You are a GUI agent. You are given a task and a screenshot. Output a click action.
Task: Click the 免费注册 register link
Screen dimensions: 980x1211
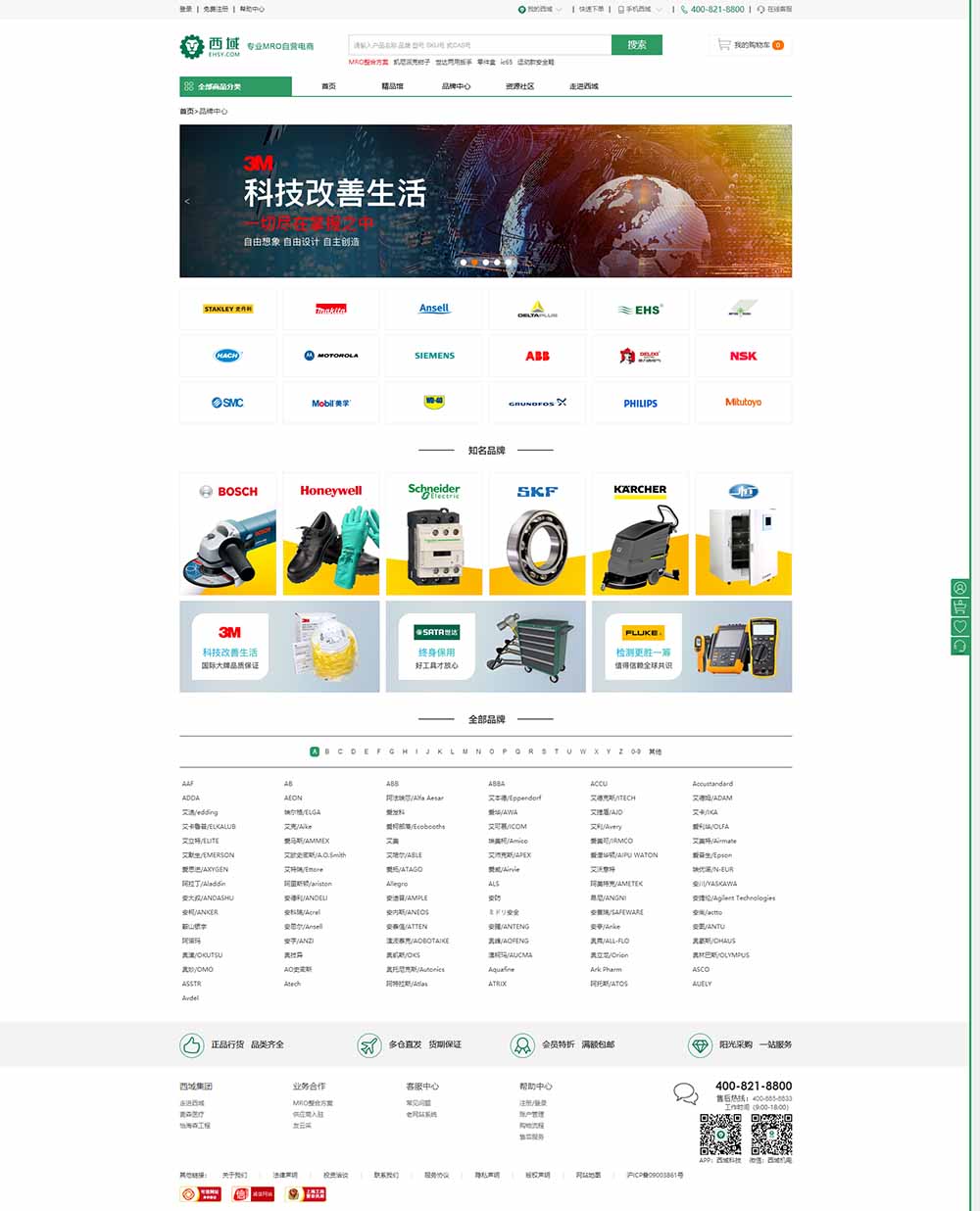pyautogui.click(x=216, y=9)
